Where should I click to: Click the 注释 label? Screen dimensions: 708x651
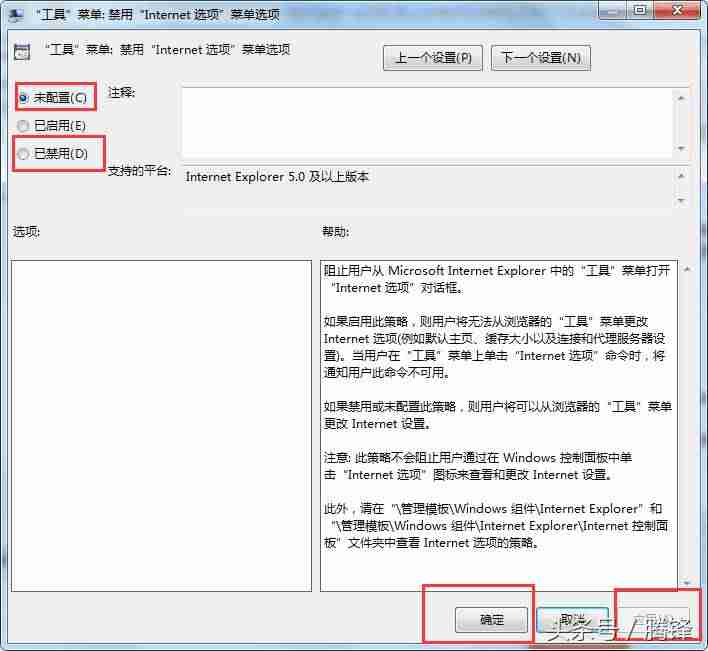point(121,93)
